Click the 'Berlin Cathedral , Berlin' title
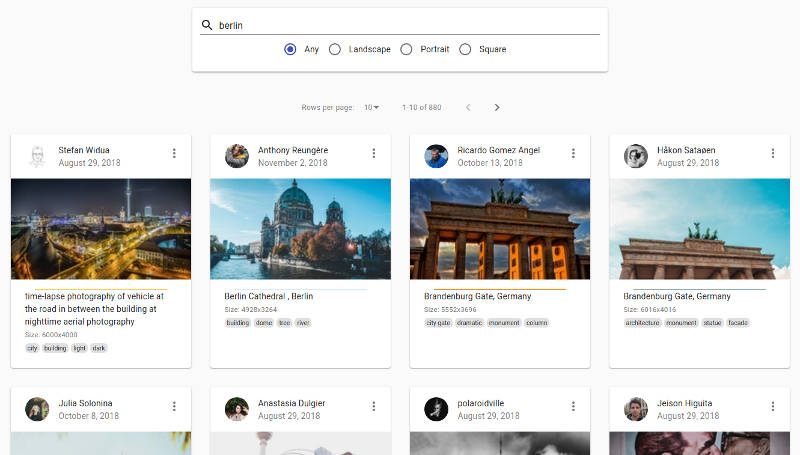This screenshot has height=455, width=800. pyautogui.click(x=268, y=296)
